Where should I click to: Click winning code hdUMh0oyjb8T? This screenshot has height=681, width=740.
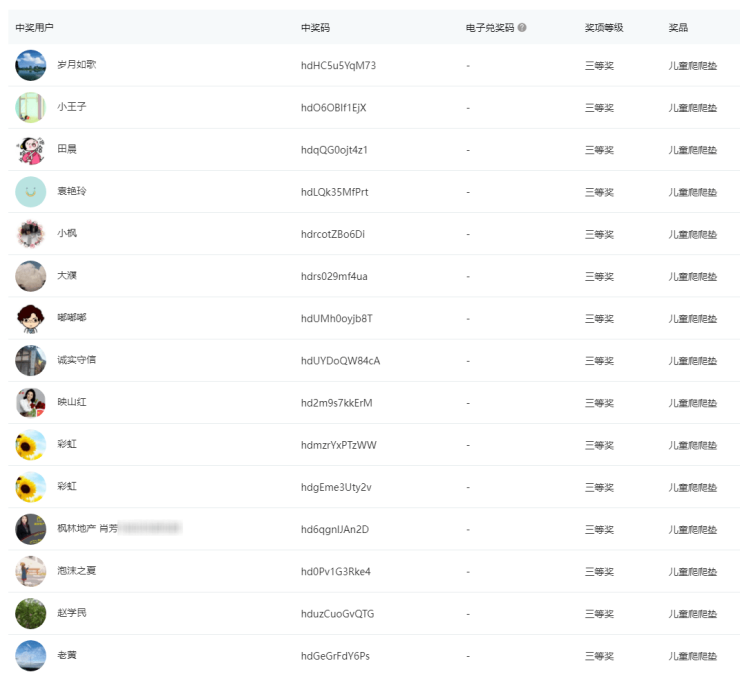click(337, 319)
